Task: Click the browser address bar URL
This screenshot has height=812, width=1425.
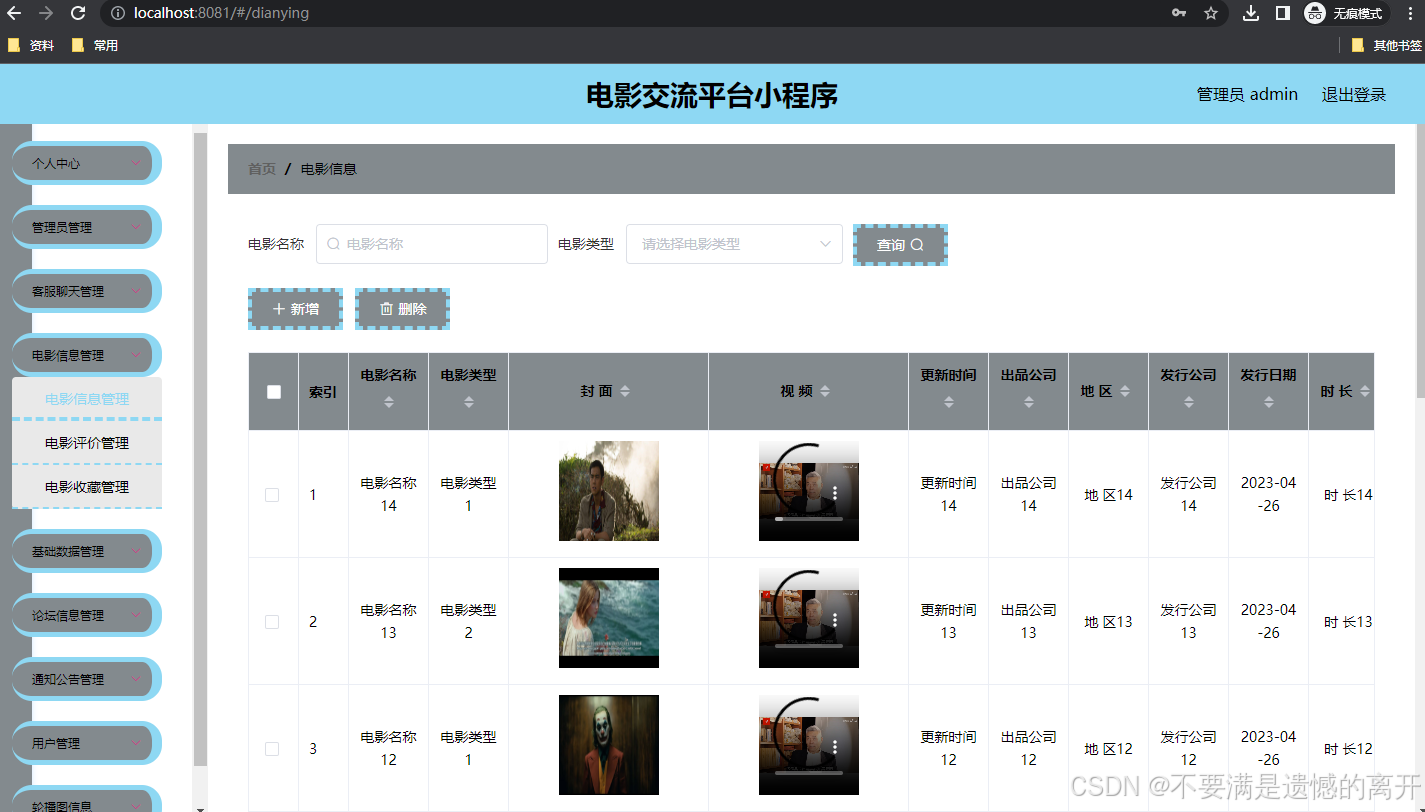Action: (x=221, y=13)
